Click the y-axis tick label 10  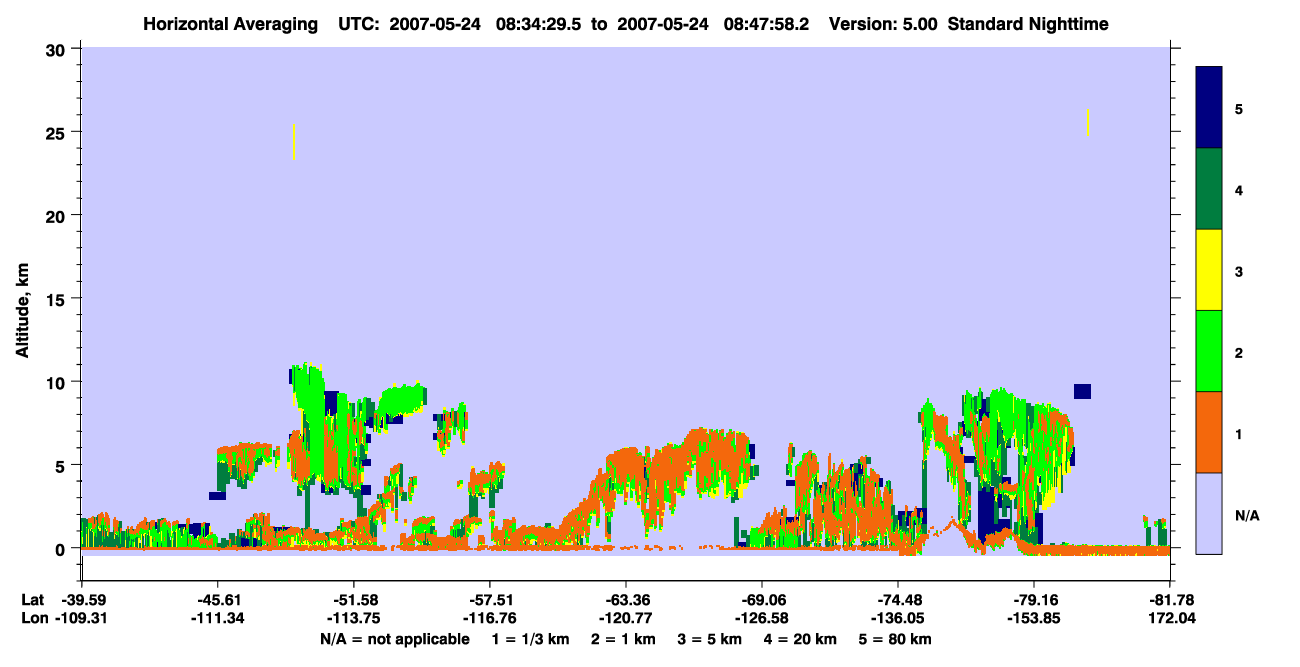[58, 382]
